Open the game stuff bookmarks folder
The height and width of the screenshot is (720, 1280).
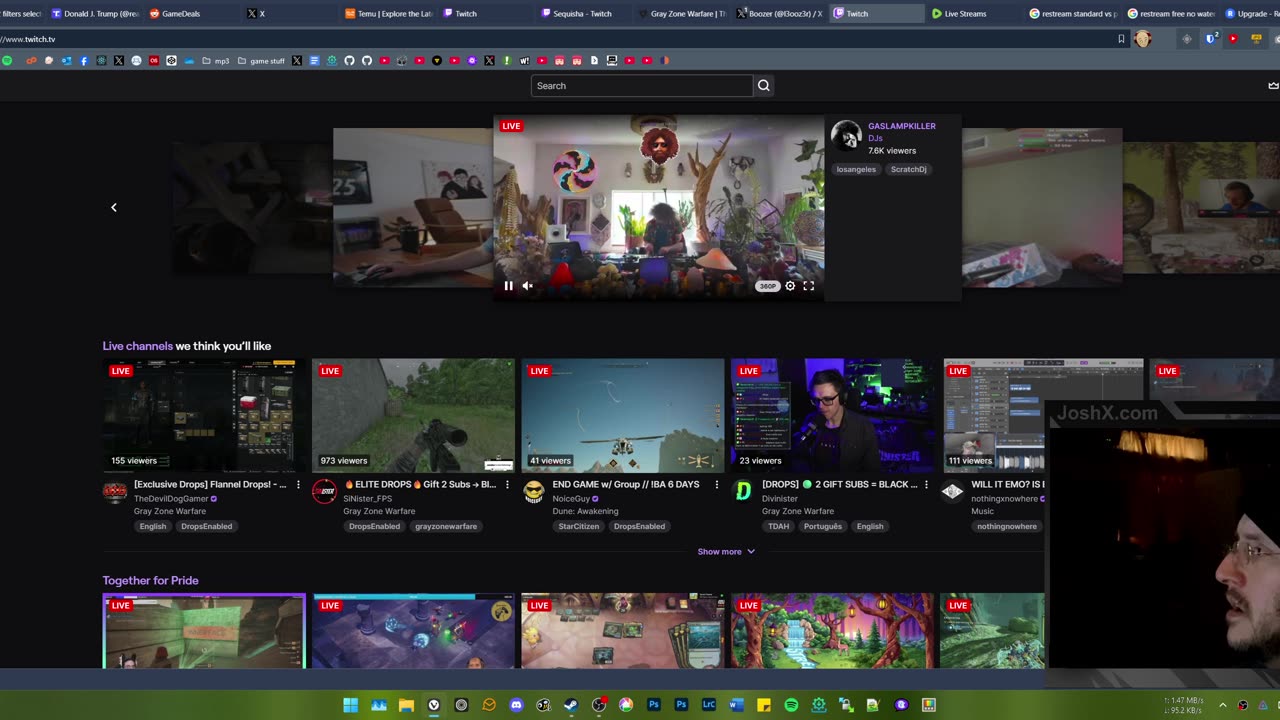pos(261,61)
